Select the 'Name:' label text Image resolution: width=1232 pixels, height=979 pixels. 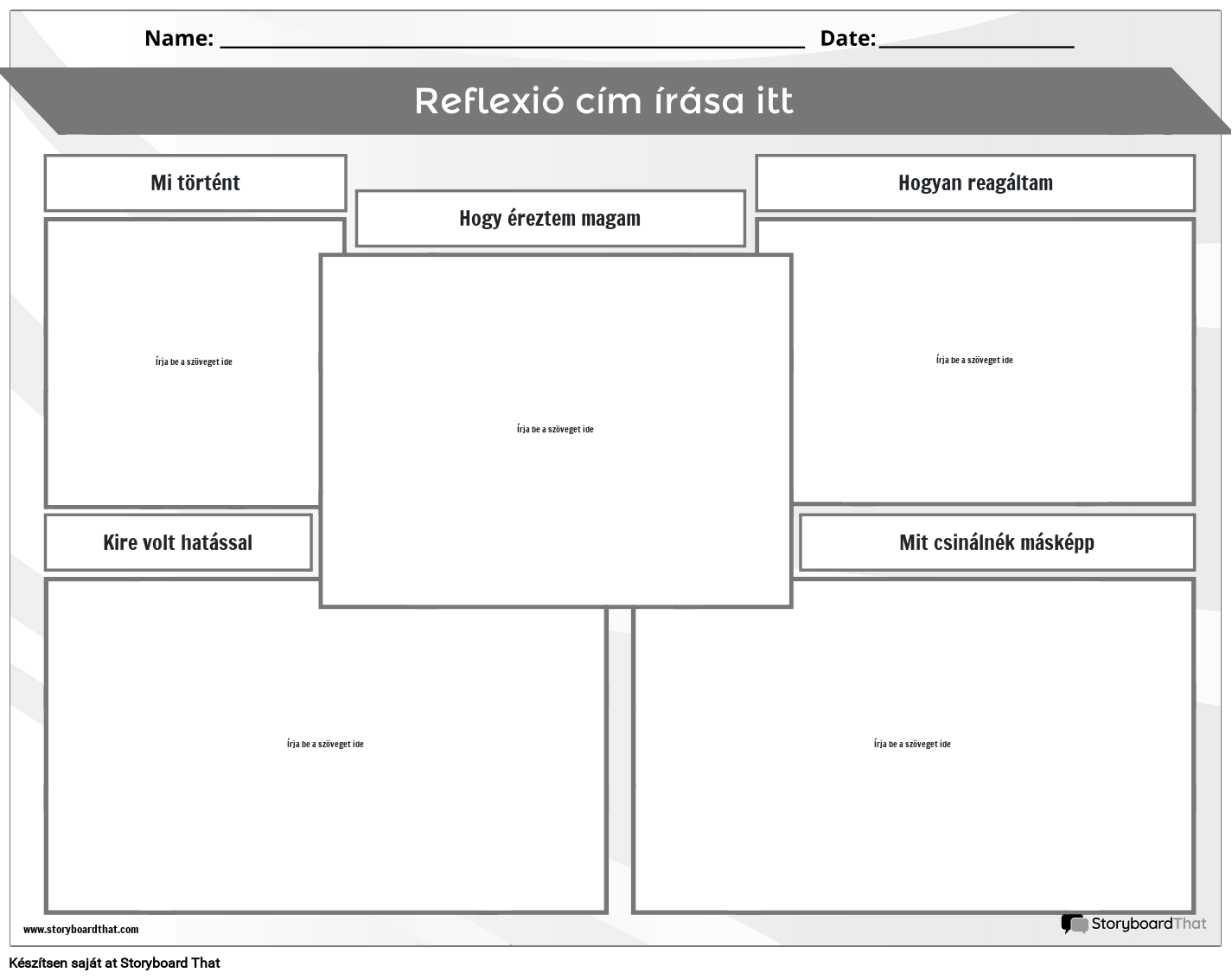(x=179, y=38)
